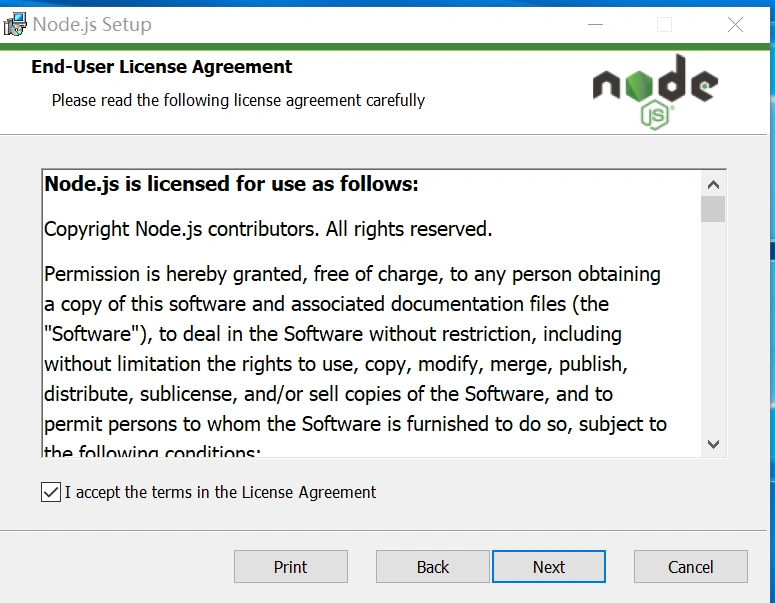775x603 pixels.
Task: Click the installer icon in the title bar
Action: (x=14, y=24)
